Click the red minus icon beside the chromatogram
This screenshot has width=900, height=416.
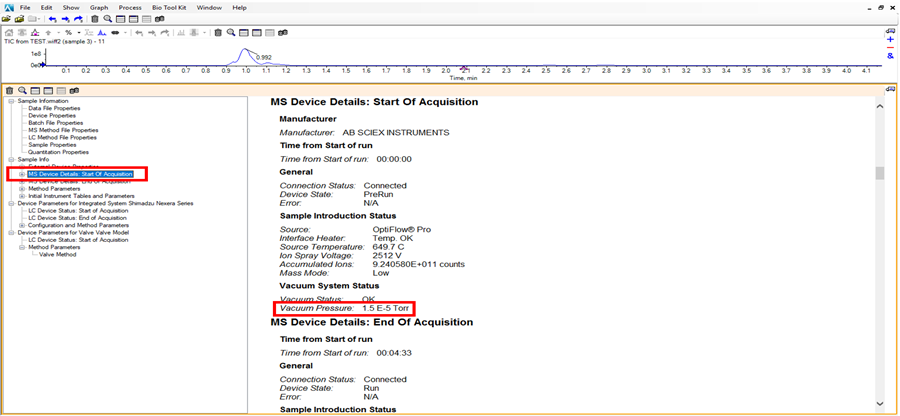click(x=890, y=48)
